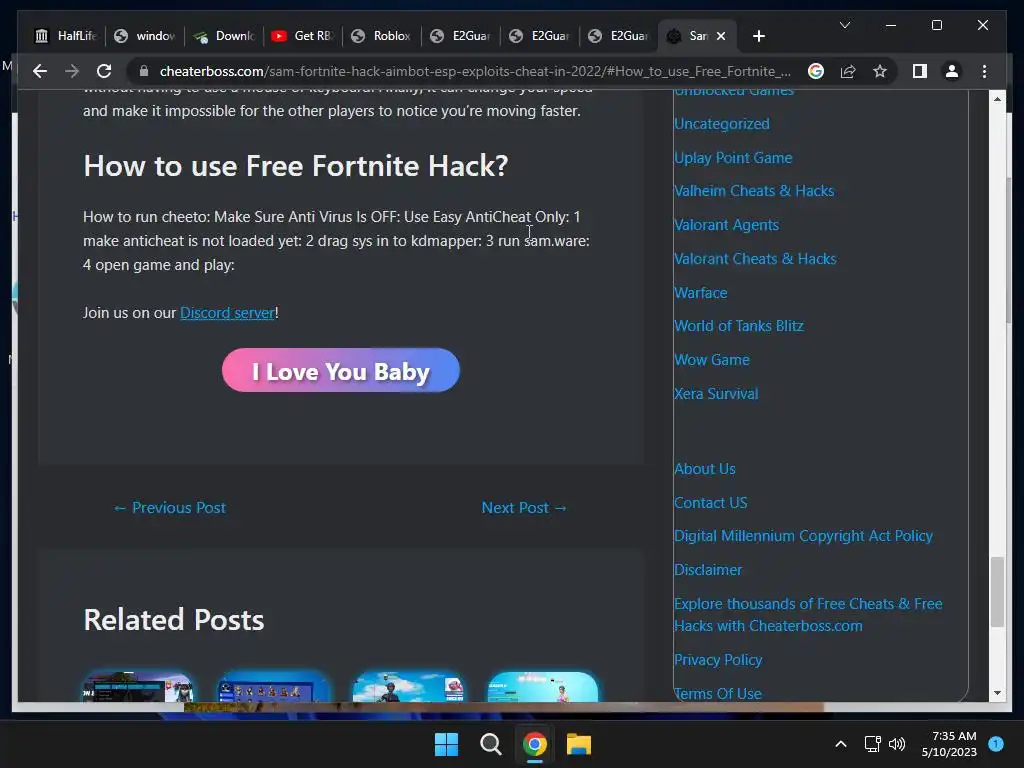Switch to the HalfLife tab

[x=65, y=36]
